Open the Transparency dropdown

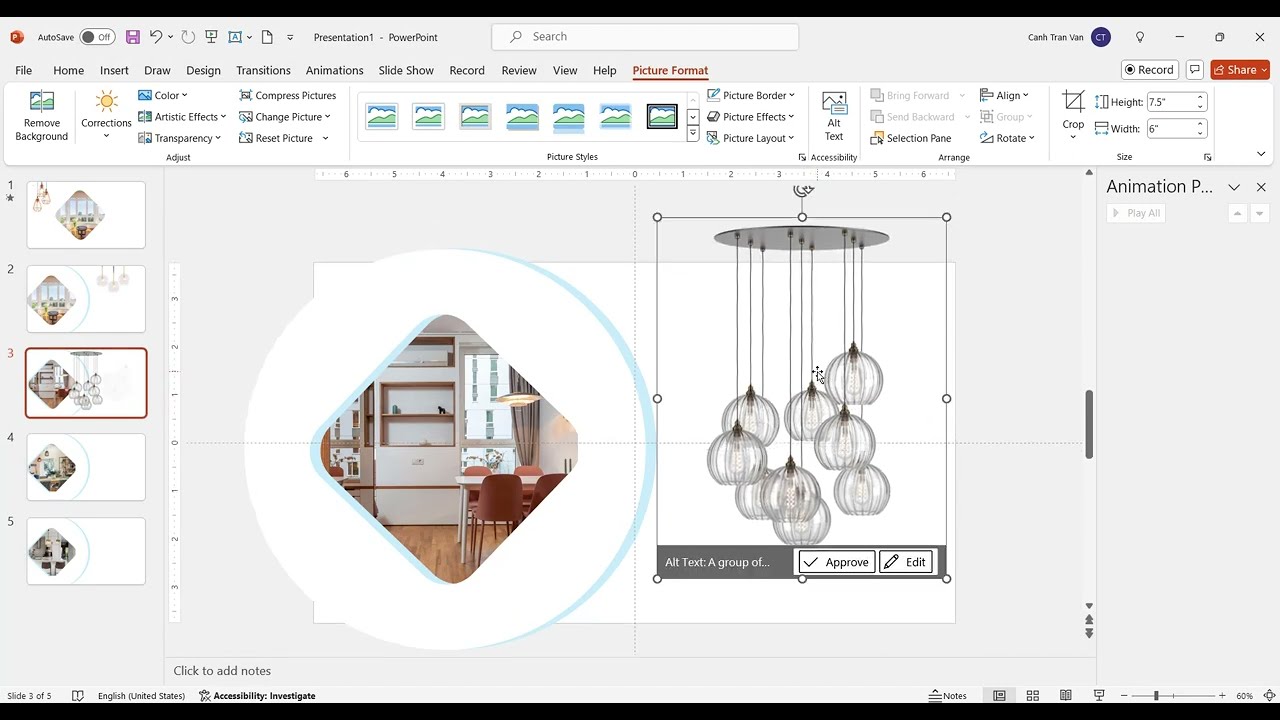coord(179,138)
